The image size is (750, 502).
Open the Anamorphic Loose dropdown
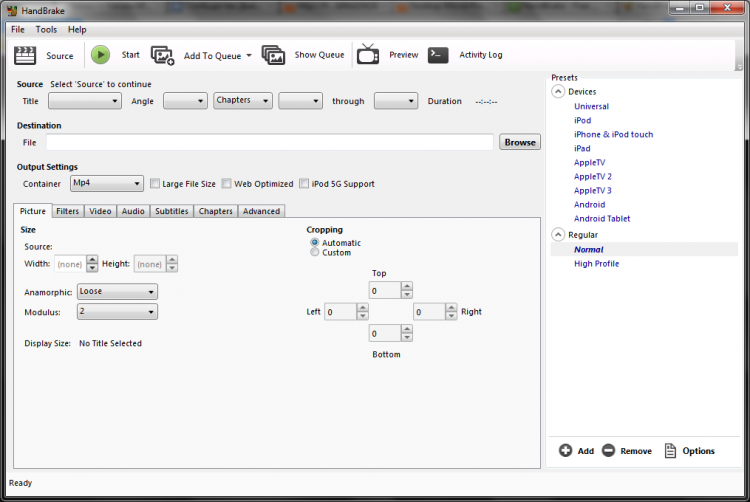coord(117,292)
